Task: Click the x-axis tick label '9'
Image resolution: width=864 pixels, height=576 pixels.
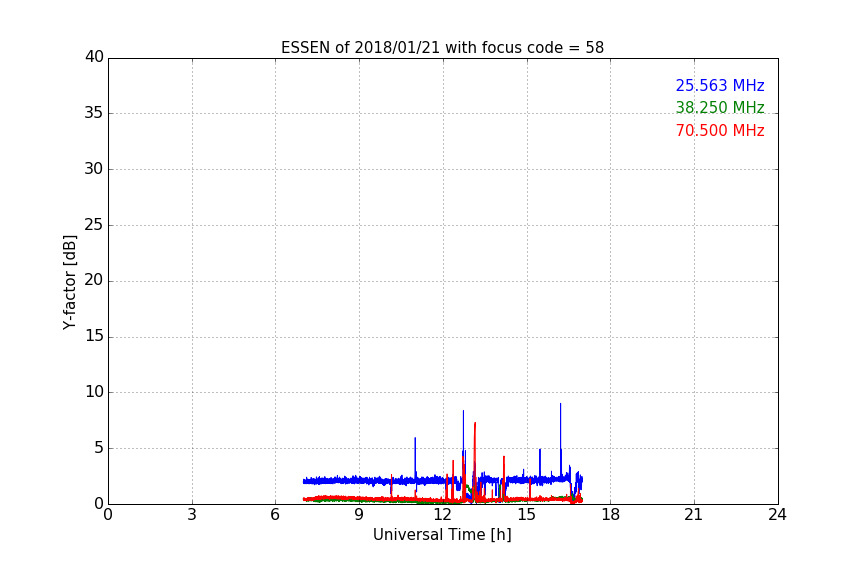Action: 359,515
